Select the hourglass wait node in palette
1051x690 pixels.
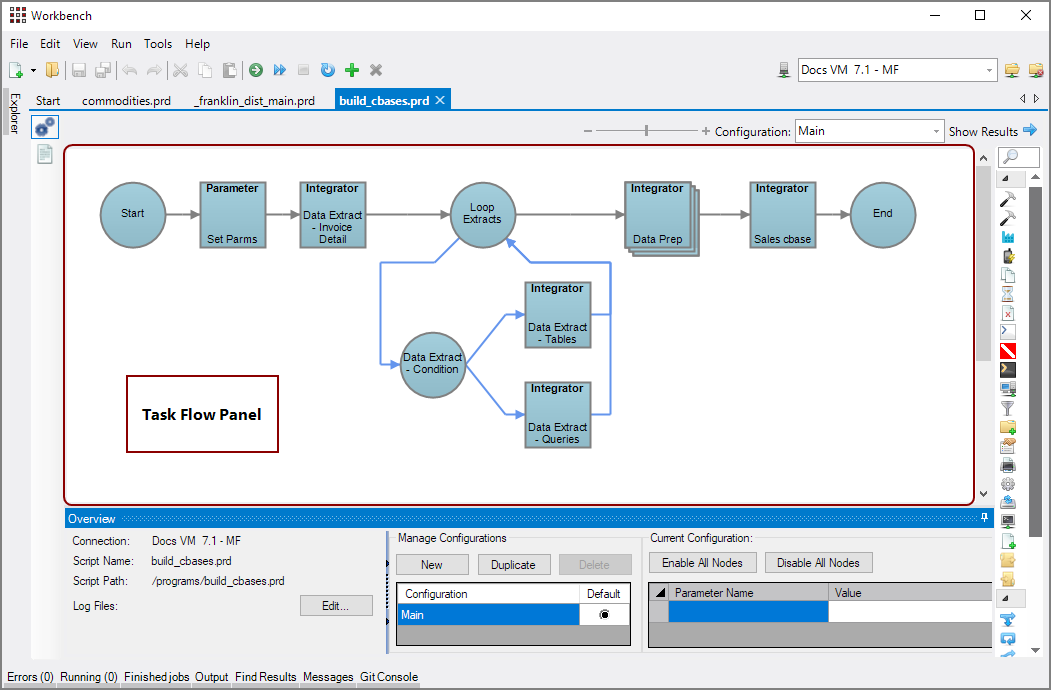(1008, 294)
